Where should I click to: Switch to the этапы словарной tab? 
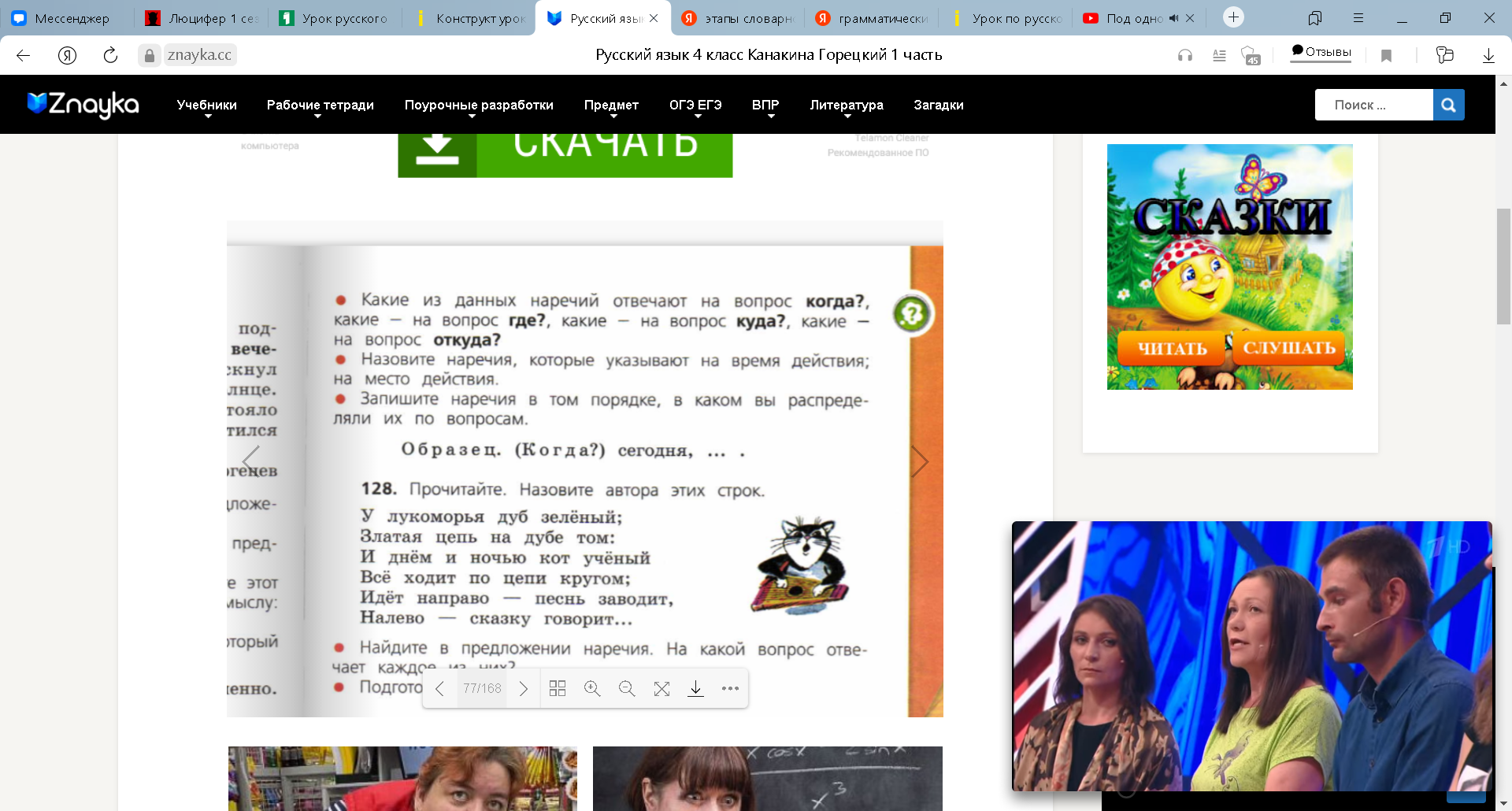pyautogui.click(x=737, y=18)
